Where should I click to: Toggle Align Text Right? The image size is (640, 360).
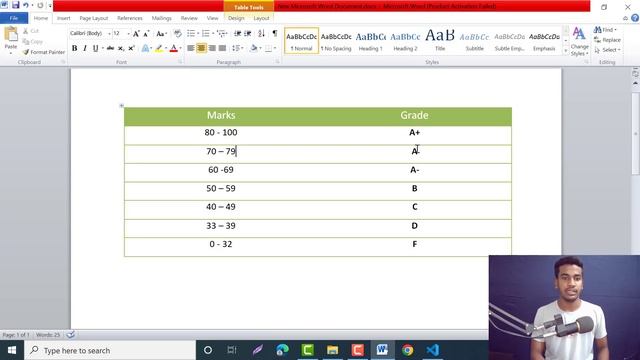pyautogui.click(x=212, y=48)
